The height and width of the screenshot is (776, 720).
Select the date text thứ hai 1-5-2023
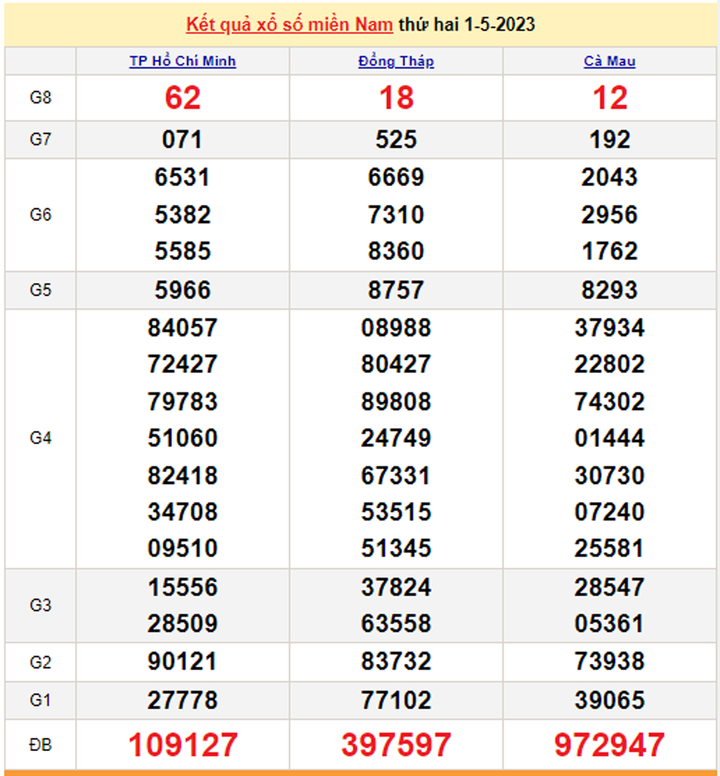(466, 25)
